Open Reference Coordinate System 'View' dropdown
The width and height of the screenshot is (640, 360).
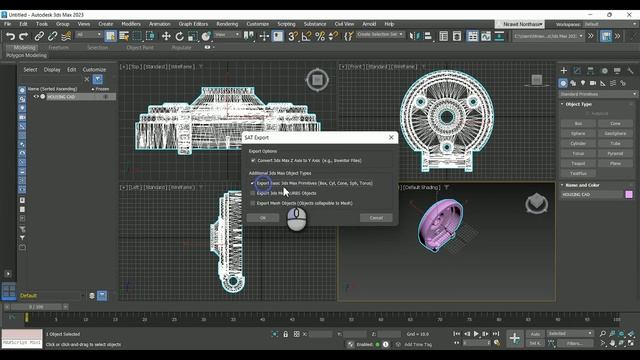click(x=227, y=35)
